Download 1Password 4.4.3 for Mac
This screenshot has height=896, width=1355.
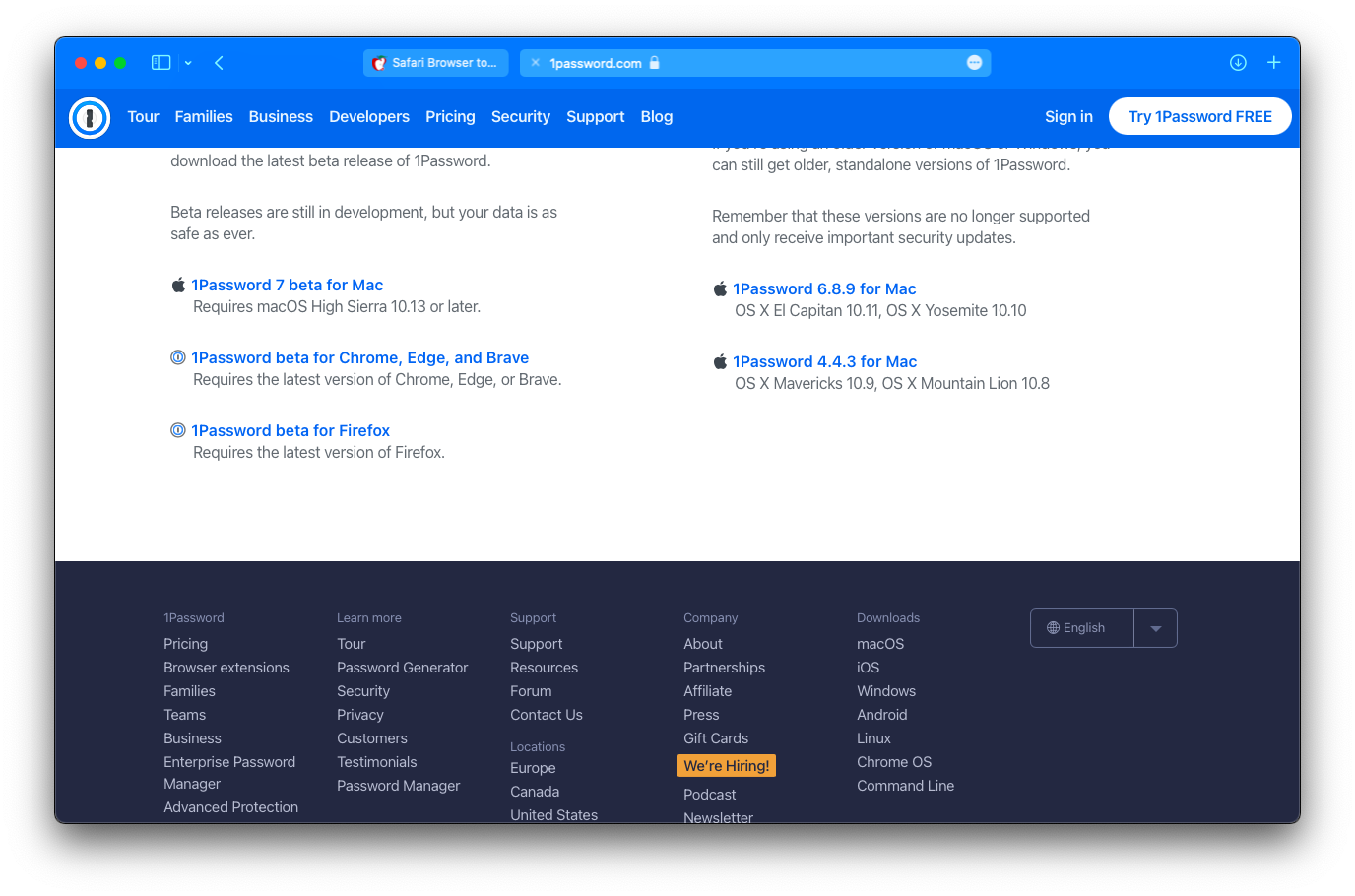coord(825,362)
